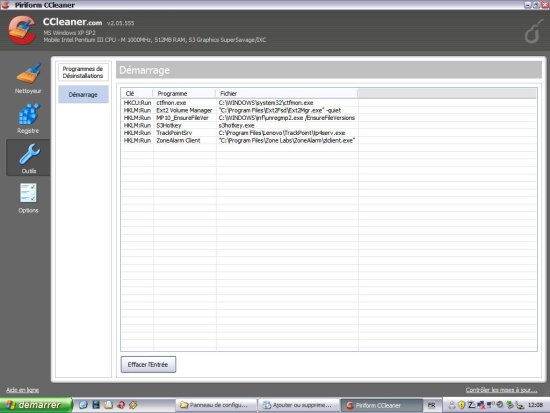Click the first quick launch icon
Screen dimensions: 550x413
pos(83,405)
